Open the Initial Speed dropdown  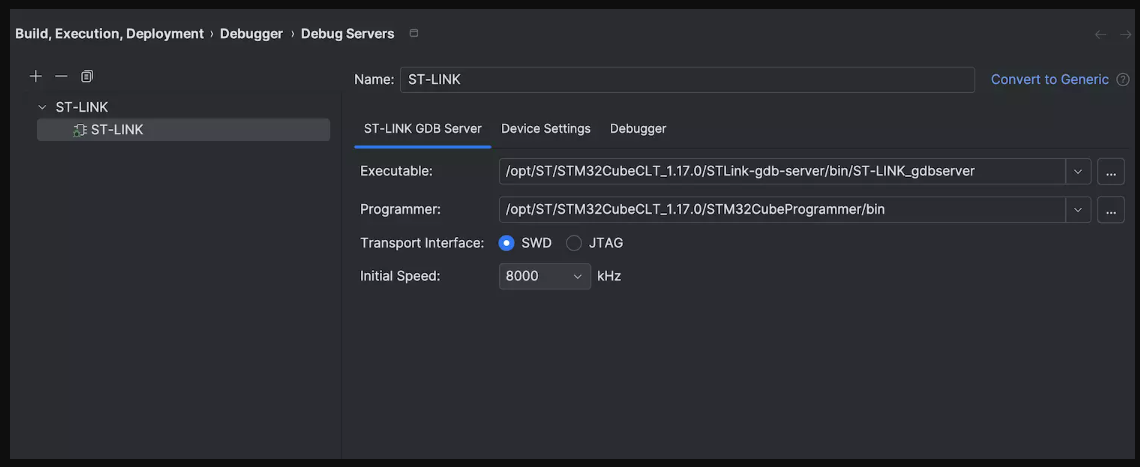[545, 276]
